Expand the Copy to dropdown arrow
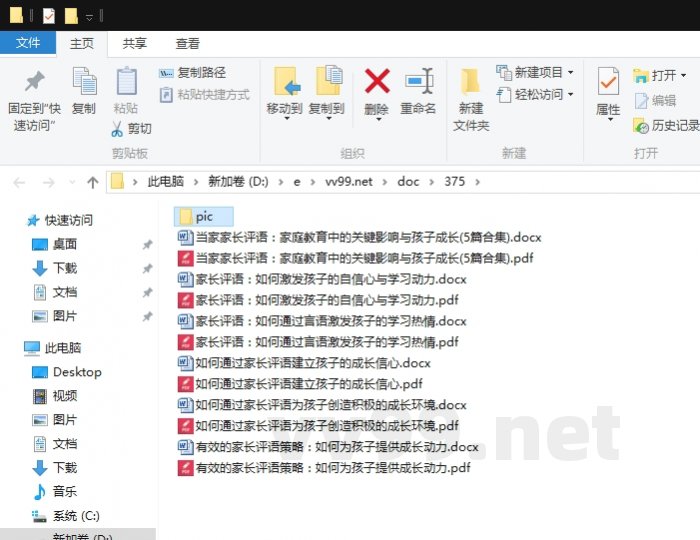The height and width of the screenshot is (540, 700). pos(328,119)
